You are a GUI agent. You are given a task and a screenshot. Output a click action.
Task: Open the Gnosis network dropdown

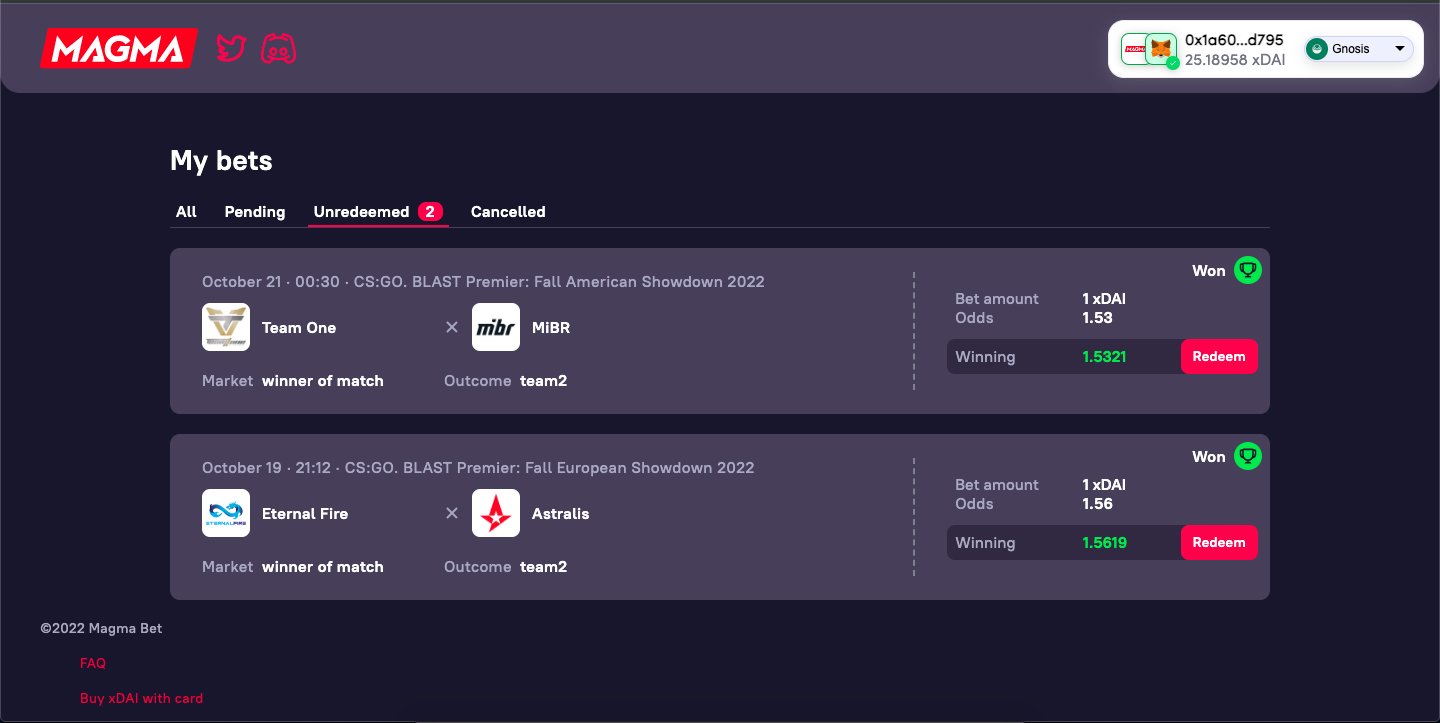[1359, 49]
